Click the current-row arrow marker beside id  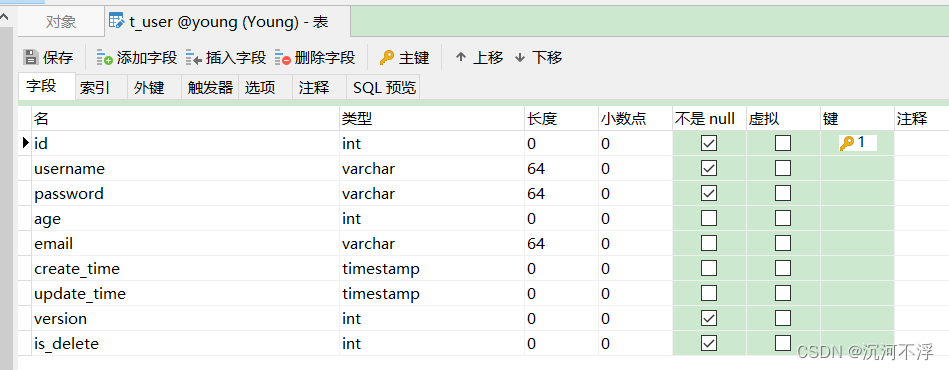[25, 143]
